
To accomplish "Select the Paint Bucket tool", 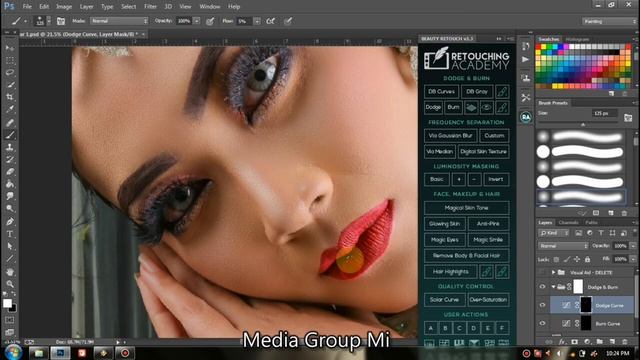I will pos(10,184).
